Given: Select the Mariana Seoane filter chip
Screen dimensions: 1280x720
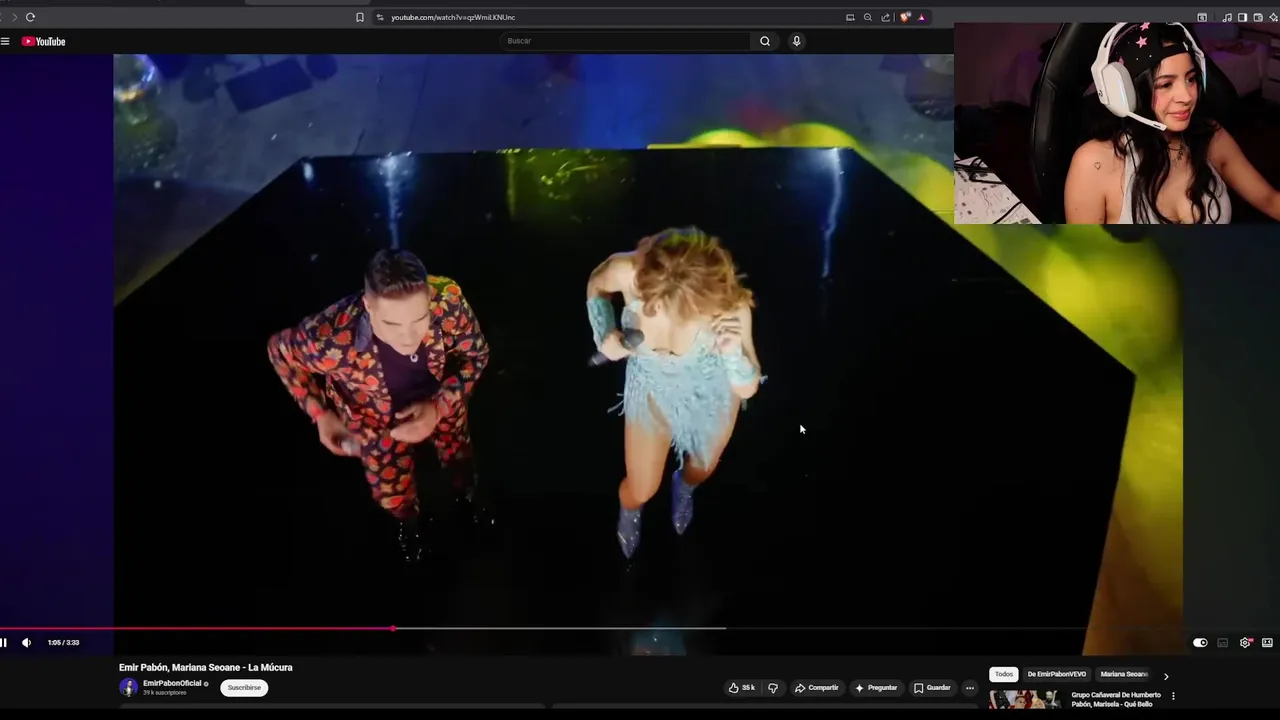Looking at the screenshot, I should (1124, 674).
